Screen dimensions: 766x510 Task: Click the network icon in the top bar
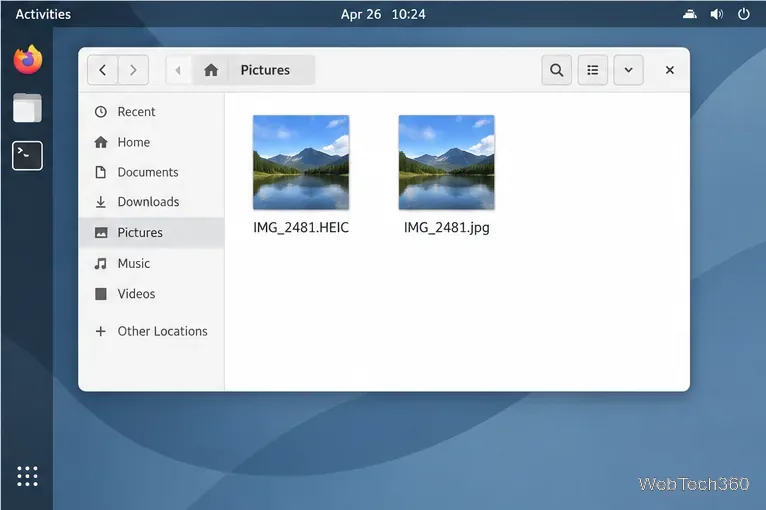coord(690,14)
